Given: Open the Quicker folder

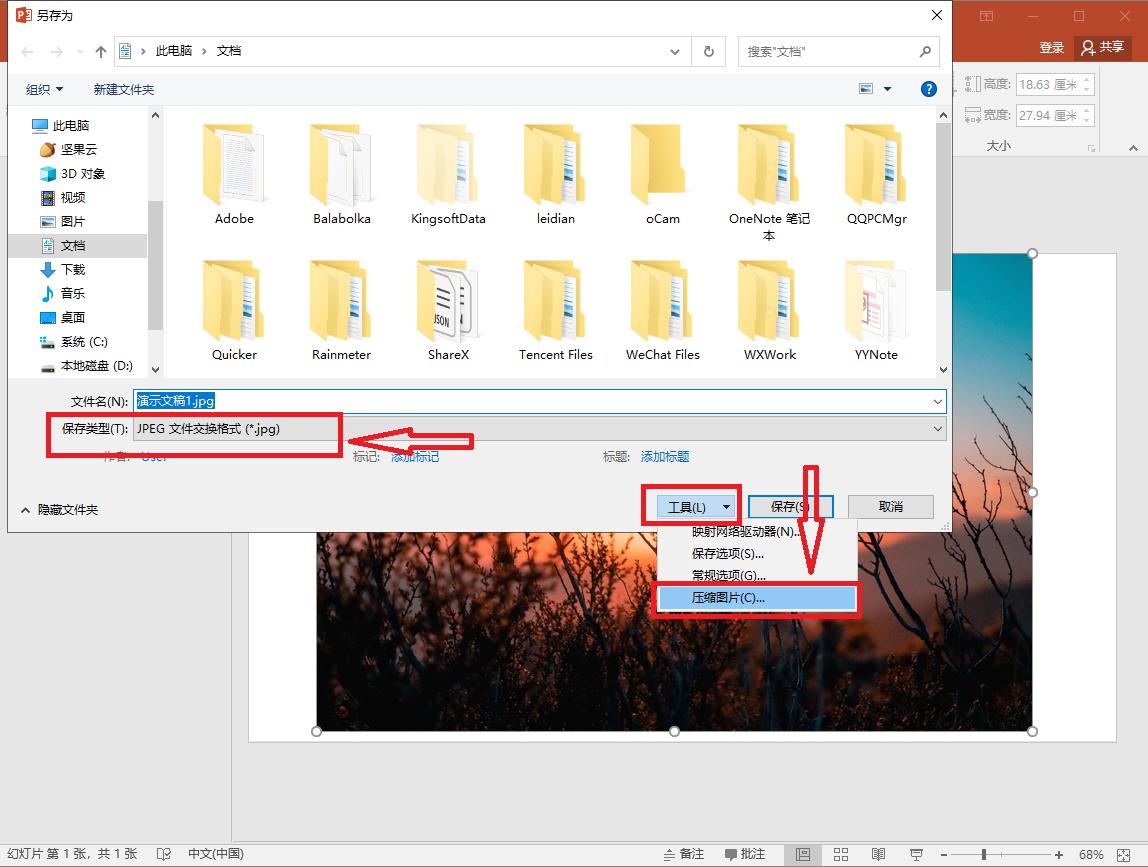Looking at the screenshot, I should pyautogui.click(x=234, y=310).
